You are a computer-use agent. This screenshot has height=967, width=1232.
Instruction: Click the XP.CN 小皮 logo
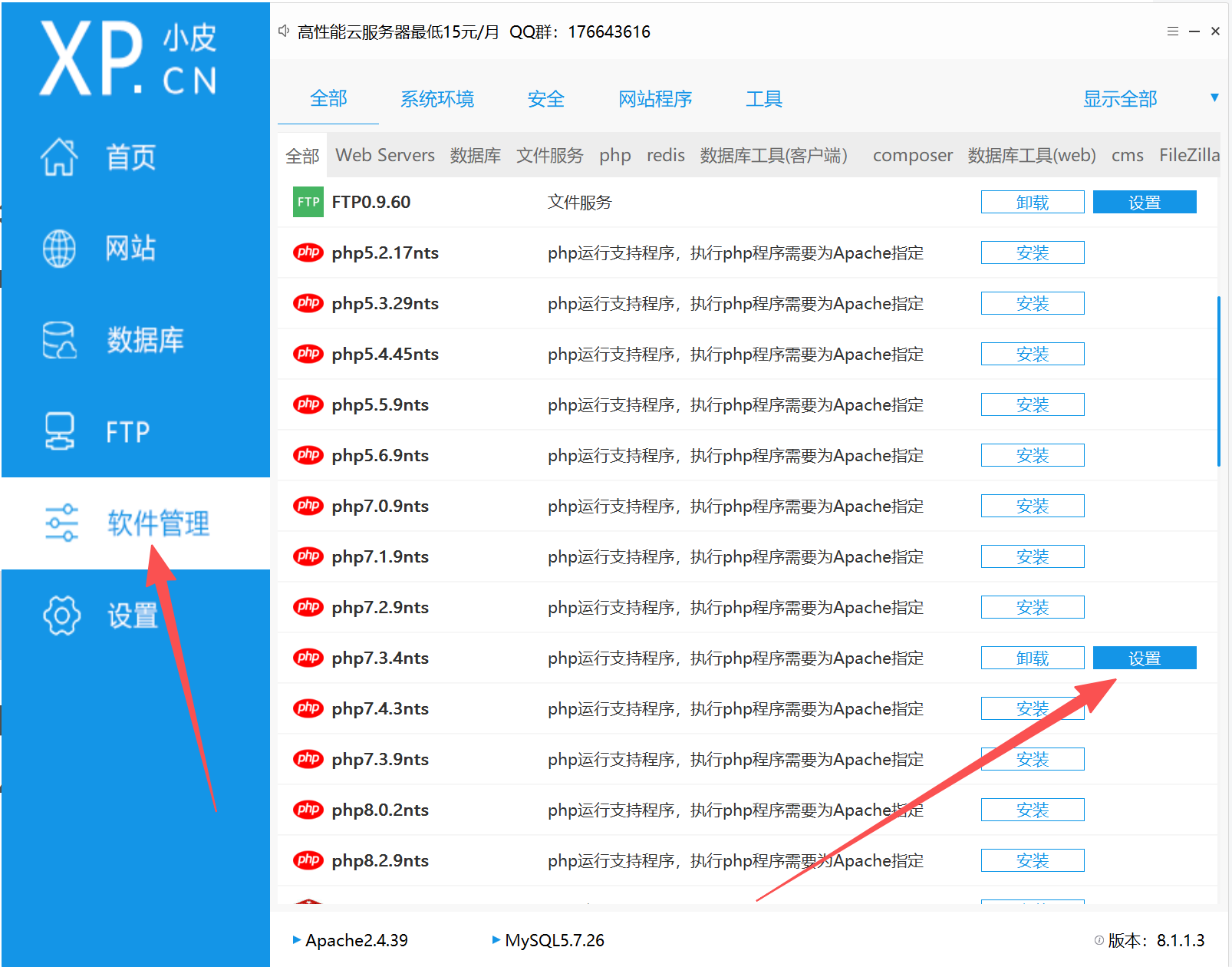pos(128,58)
